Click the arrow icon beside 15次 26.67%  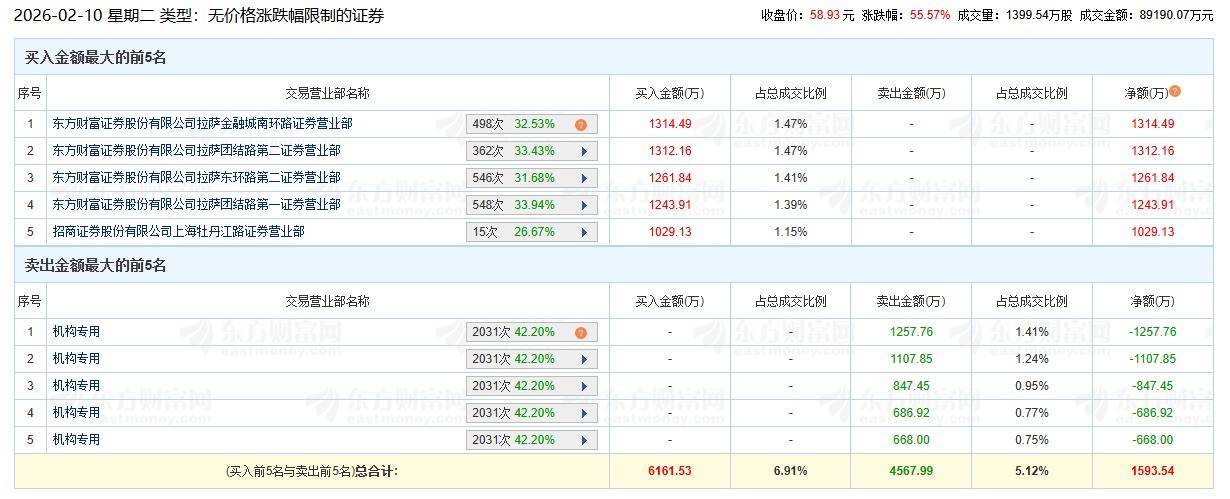click(x=581, y=232)
